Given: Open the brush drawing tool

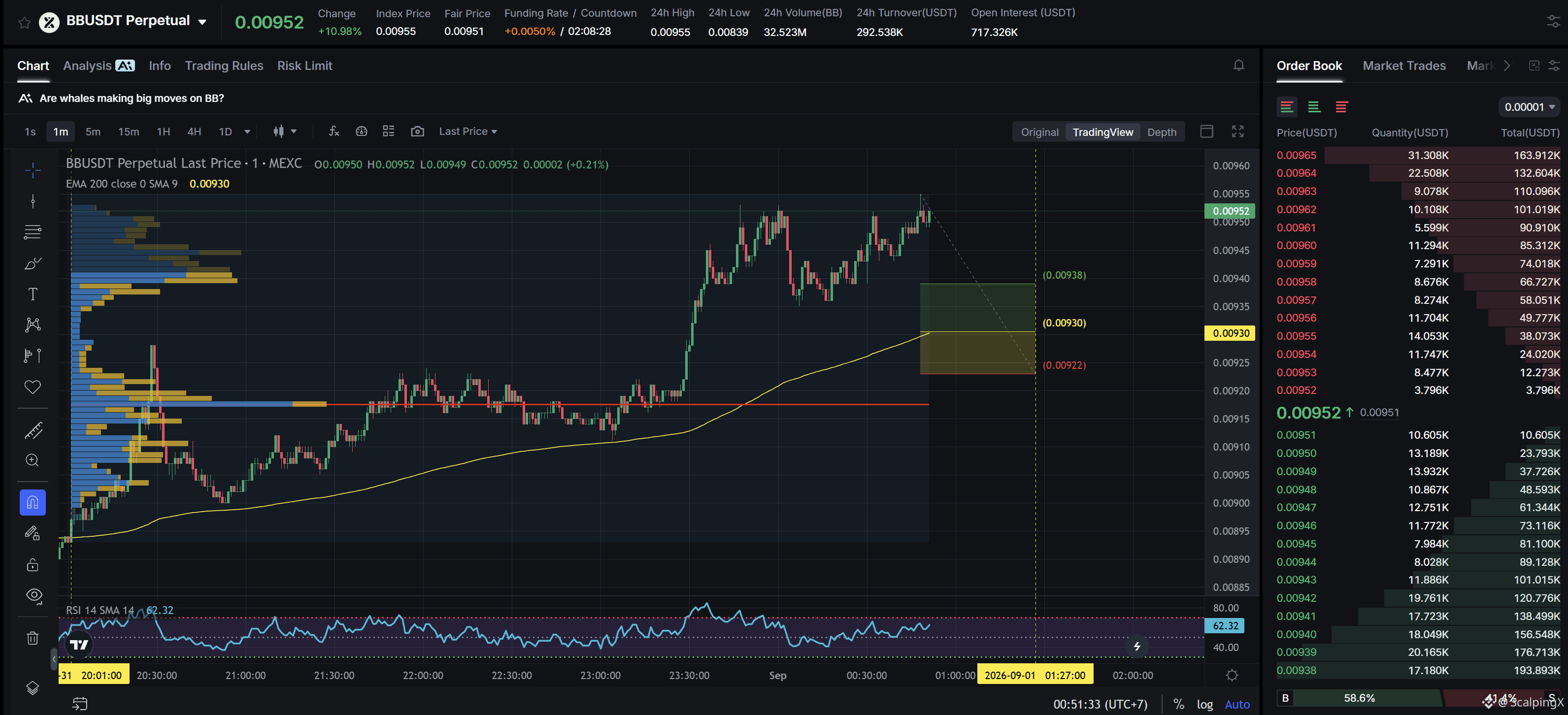Looking at the screenshot, I should click(33, 263).
